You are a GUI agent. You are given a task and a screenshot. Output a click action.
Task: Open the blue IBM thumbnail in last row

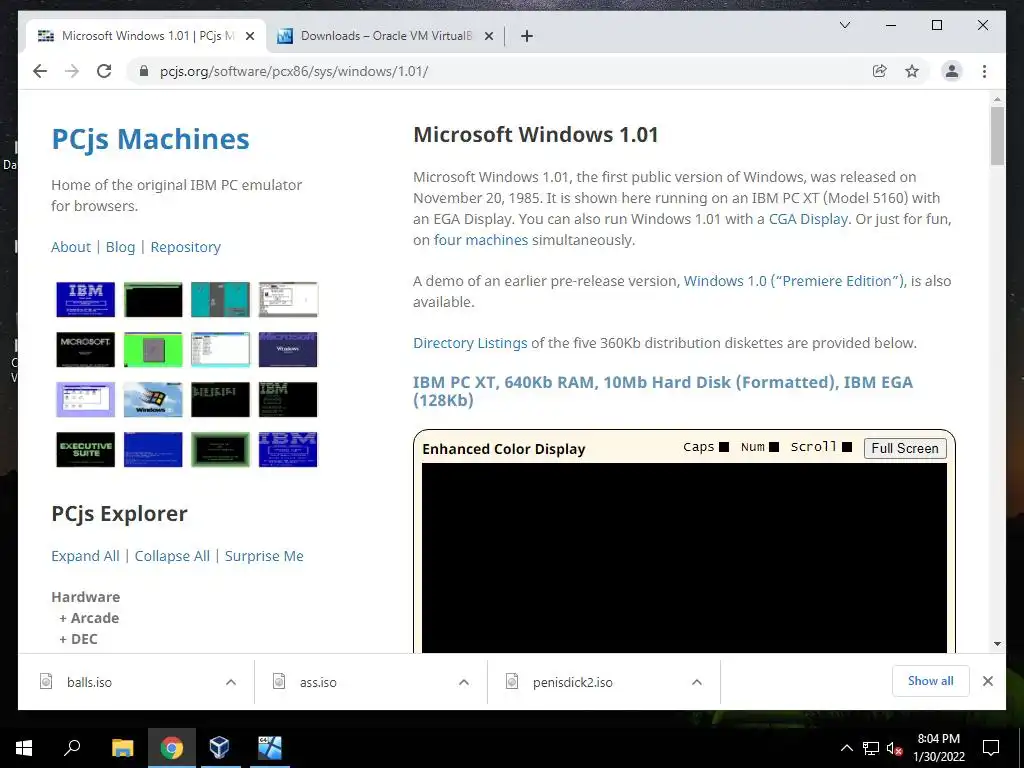pos(288,449)
